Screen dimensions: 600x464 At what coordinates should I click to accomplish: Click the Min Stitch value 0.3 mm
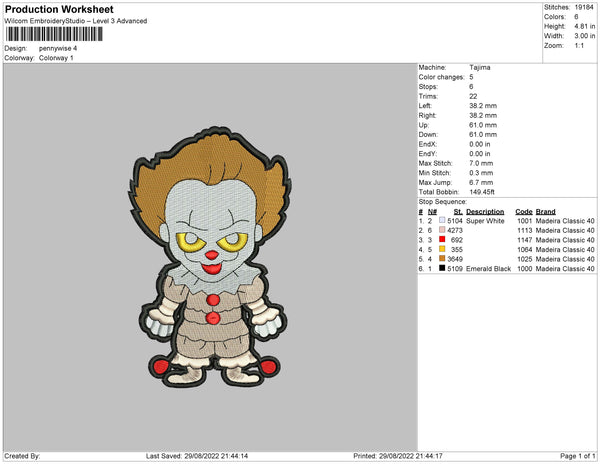point(481,173)
